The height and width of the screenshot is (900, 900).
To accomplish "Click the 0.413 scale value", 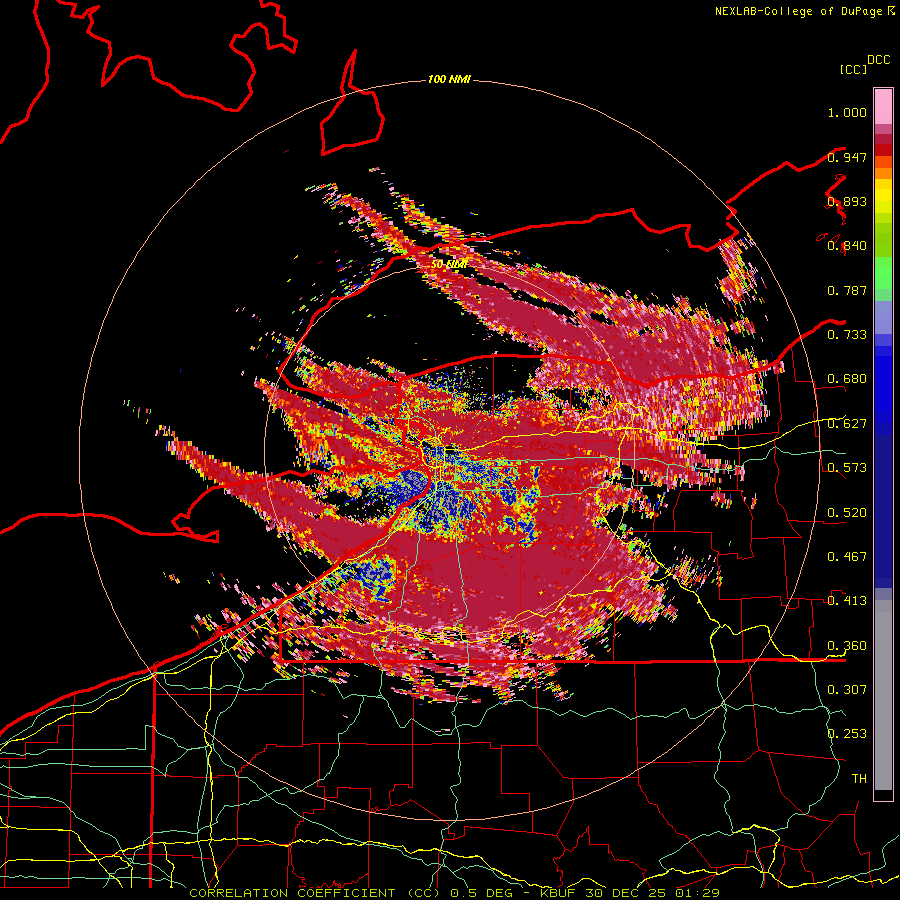I will click(x=847, y=601).
